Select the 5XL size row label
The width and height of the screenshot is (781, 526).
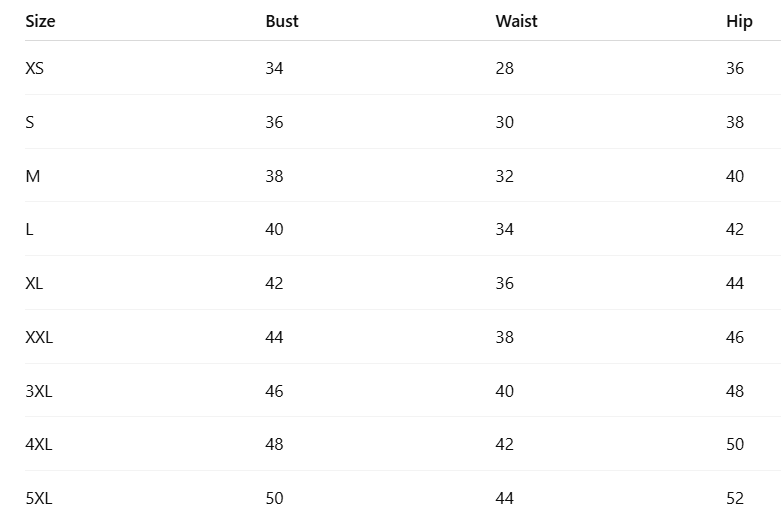point(39,498)
